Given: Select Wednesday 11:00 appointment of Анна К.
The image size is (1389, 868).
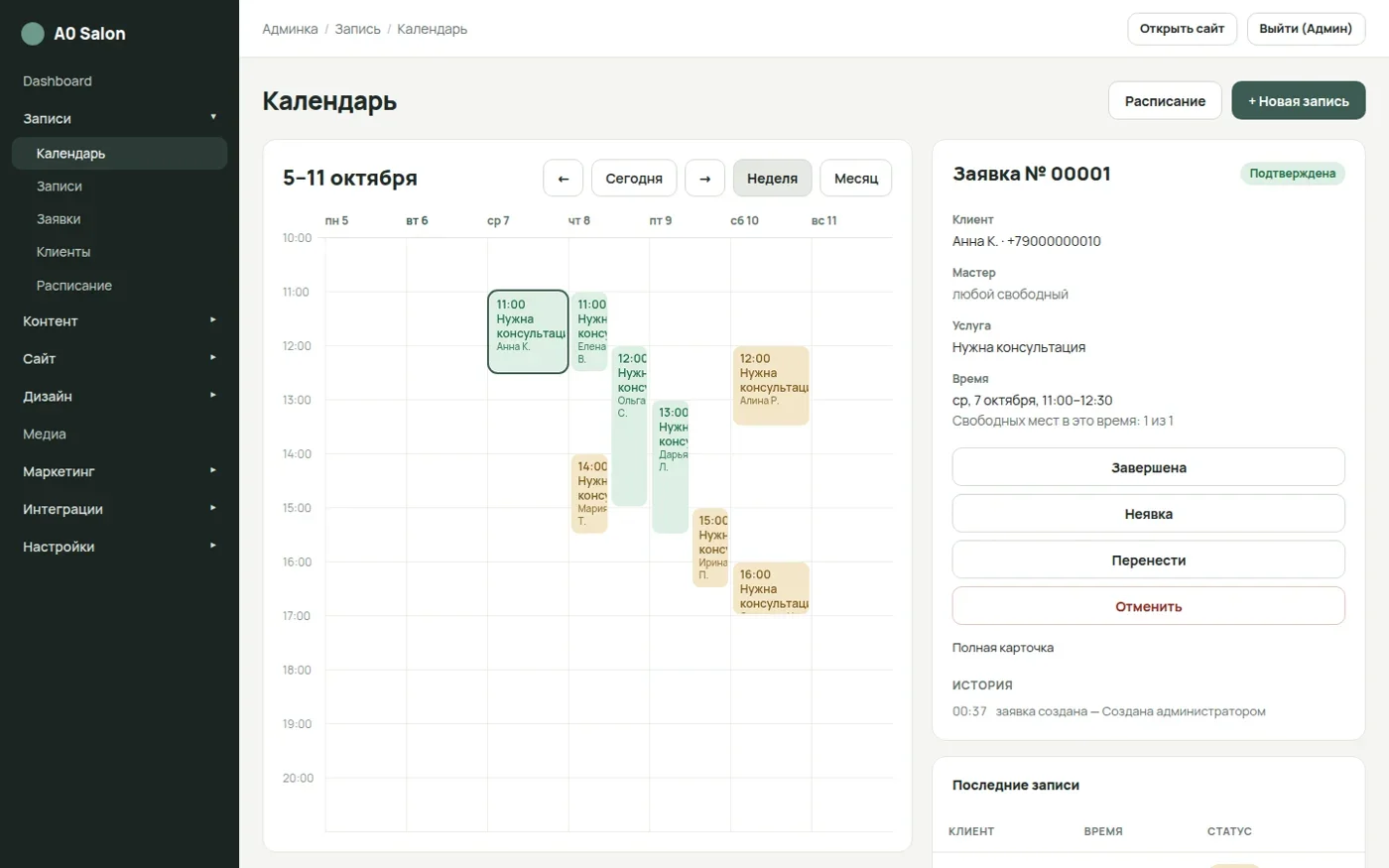Looking at the screenshot, I should pos(528,331).
